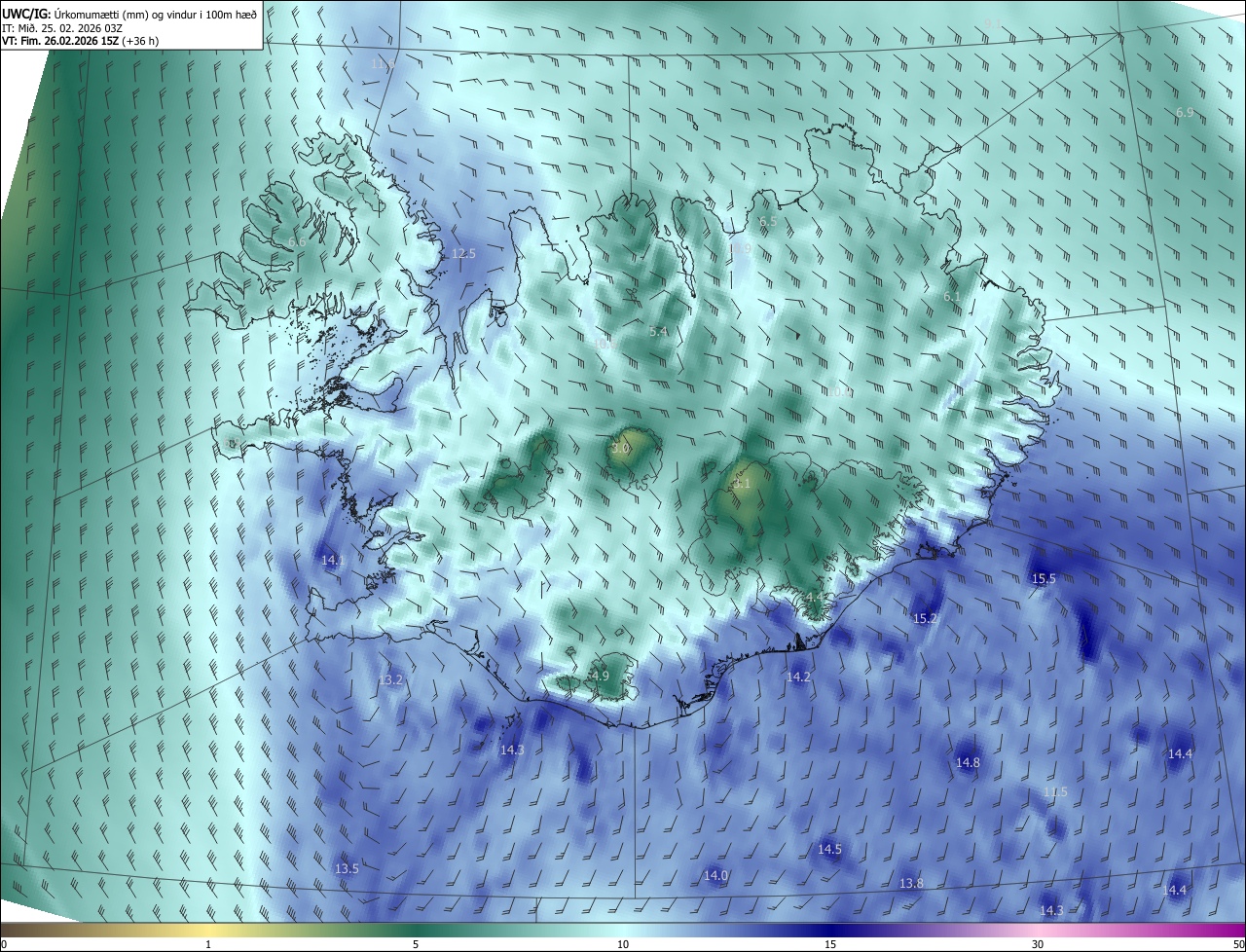Click the 9.1 value on the map
Image resolution: width=1246 pixels, height=952 pixels.
(993, 21)
